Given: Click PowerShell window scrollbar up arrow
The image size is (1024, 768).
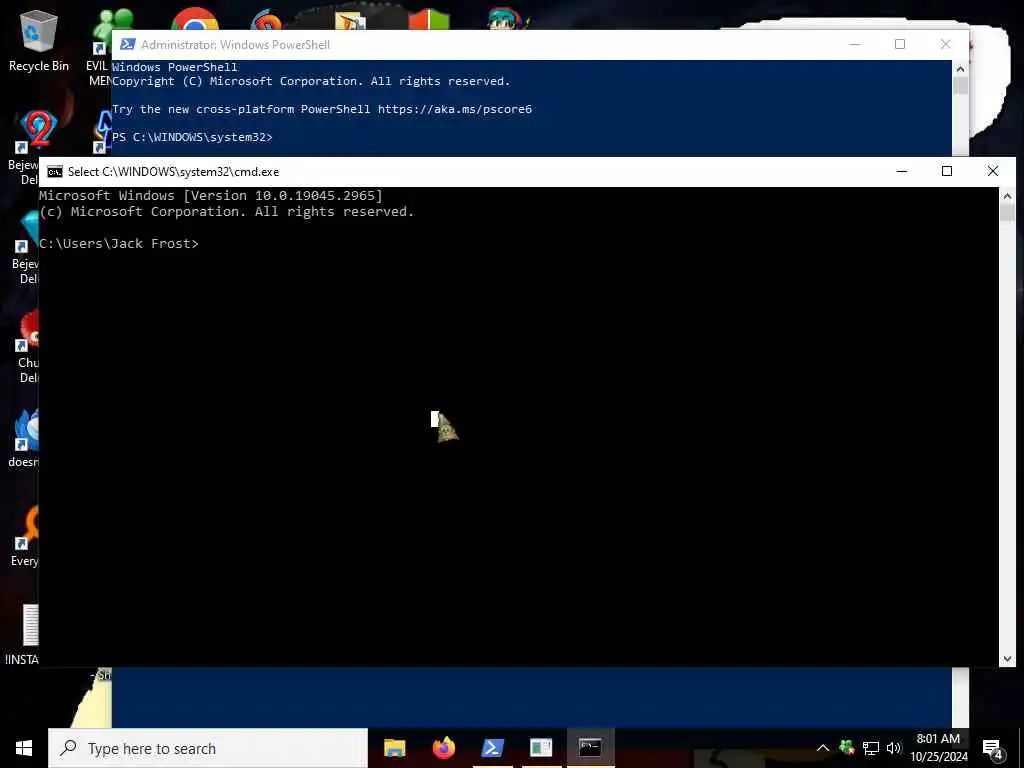Looking at the screenshot, I should tap(960, 69).
